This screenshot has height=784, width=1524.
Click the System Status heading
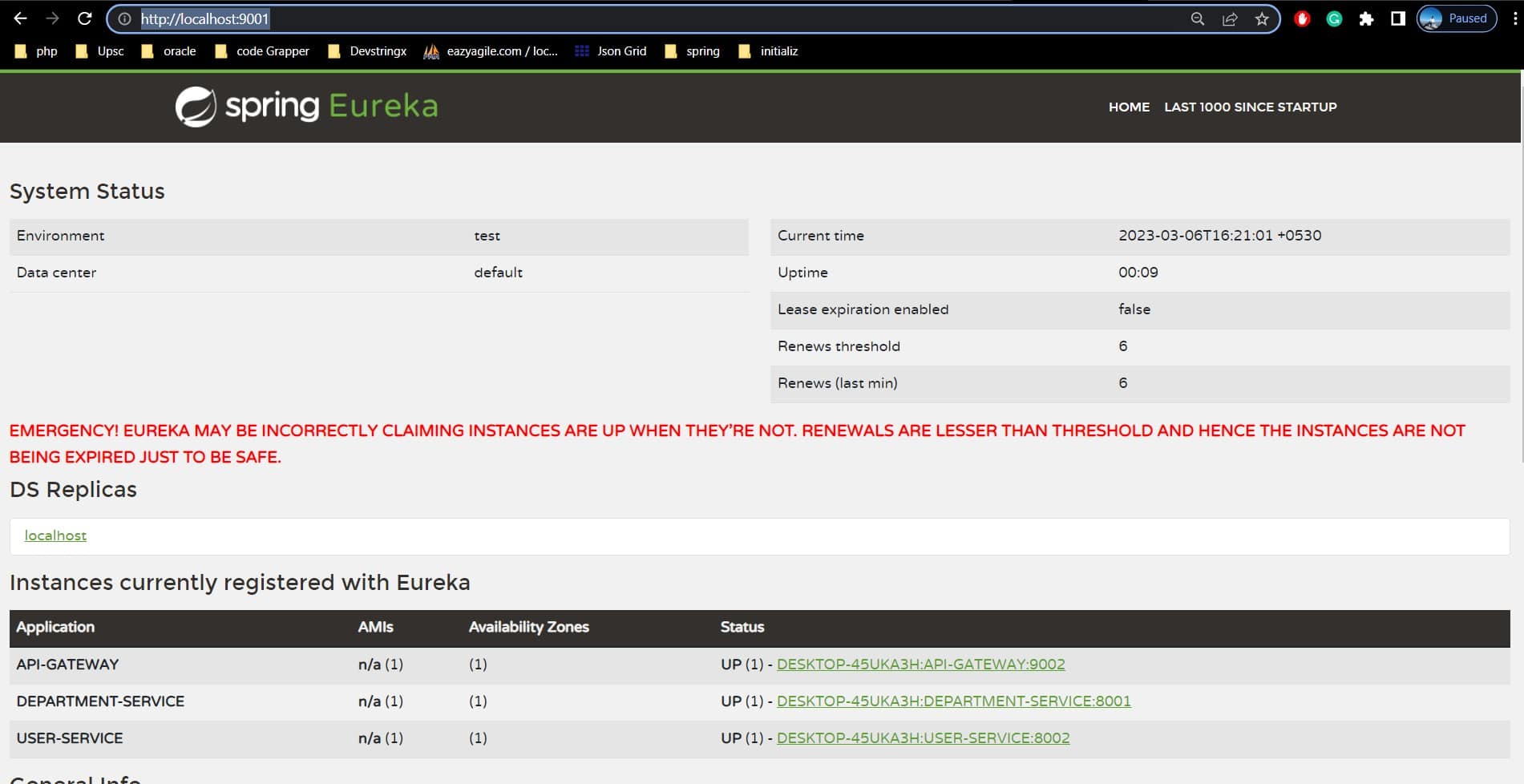click(87, 192)
